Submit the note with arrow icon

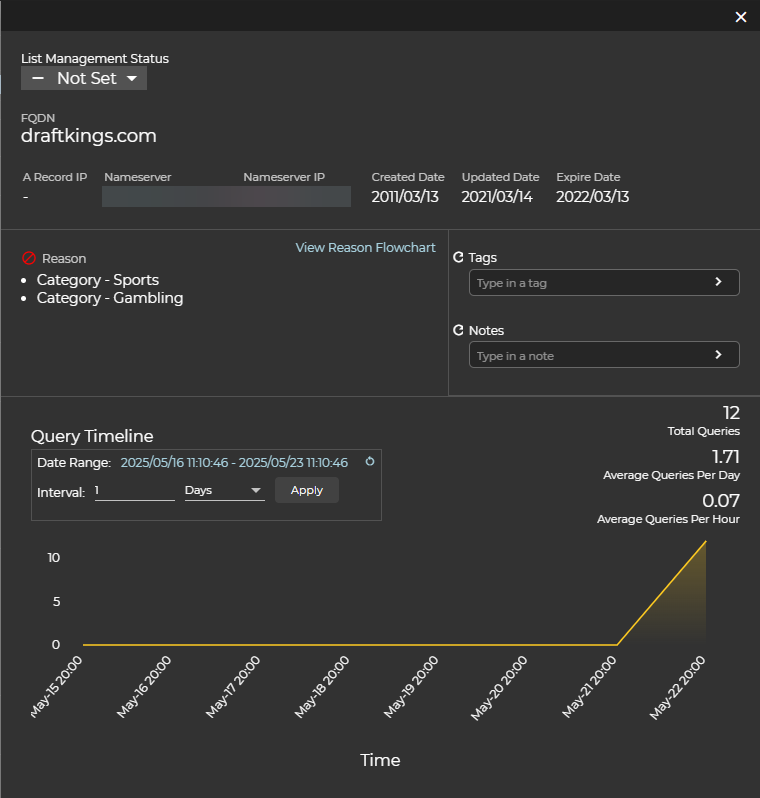tap(718, 355)
